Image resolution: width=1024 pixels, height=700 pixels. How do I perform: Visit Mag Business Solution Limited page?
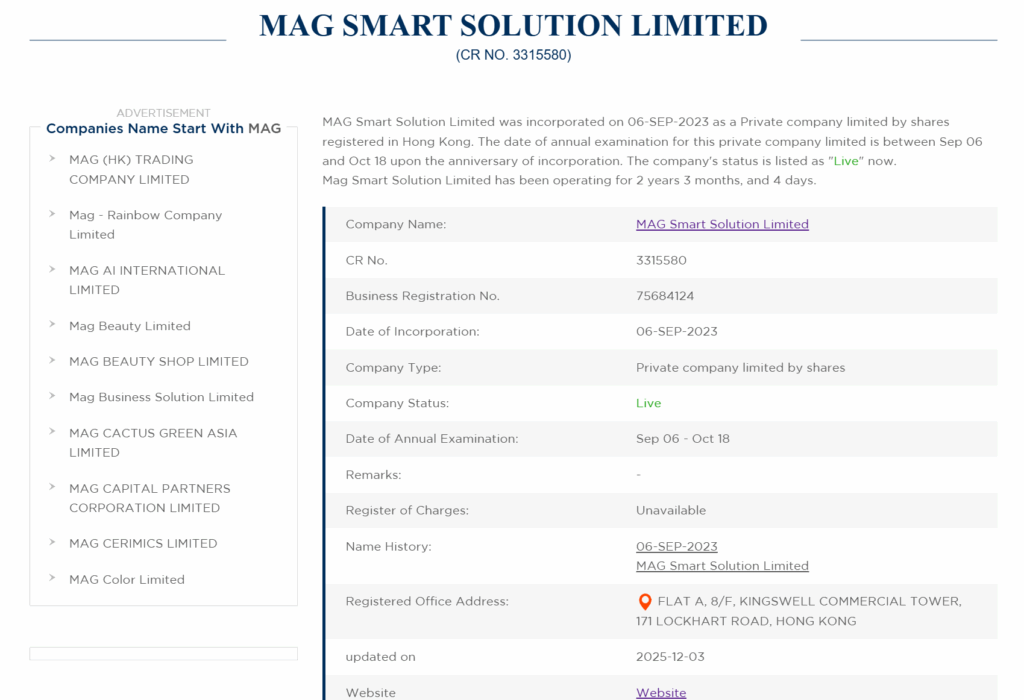(161, 397)
